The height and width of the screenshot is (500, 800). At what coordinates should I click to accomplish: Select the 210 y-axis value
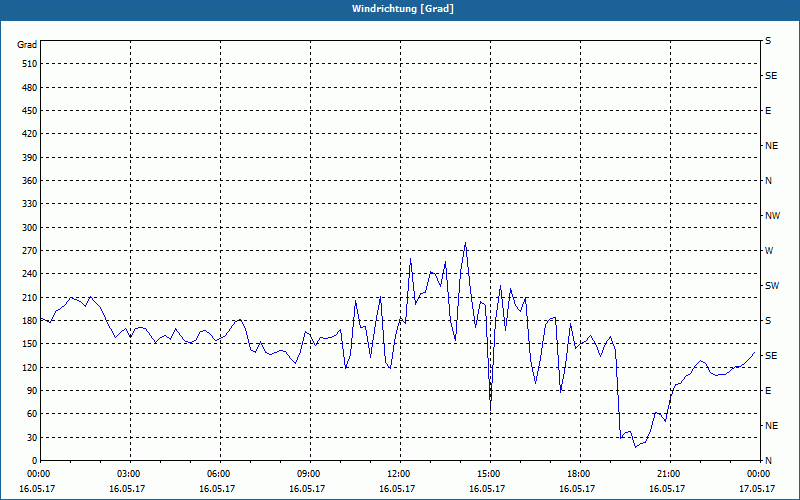[x=29, y=297]
